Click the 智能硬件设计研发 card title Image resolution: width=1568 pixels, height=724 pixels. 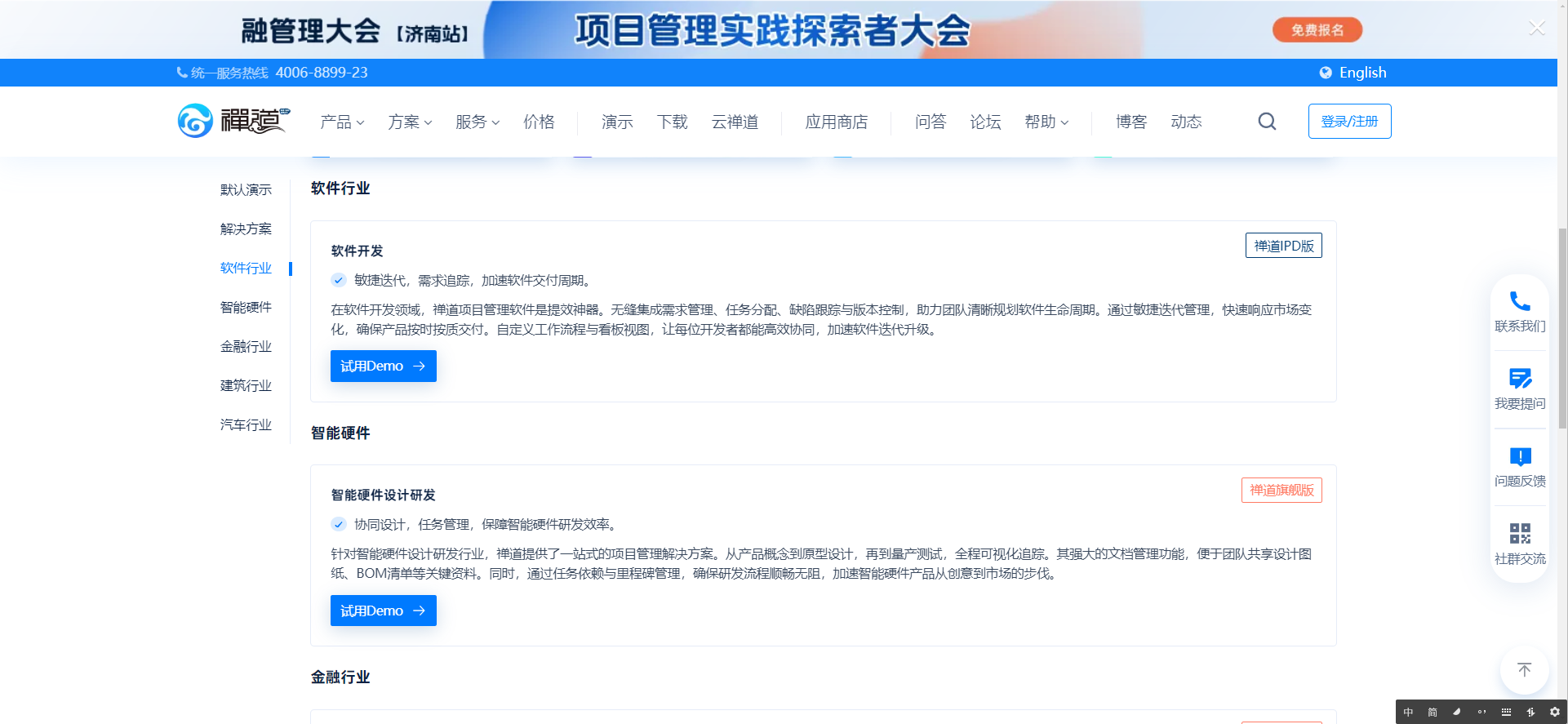[383, 495]
